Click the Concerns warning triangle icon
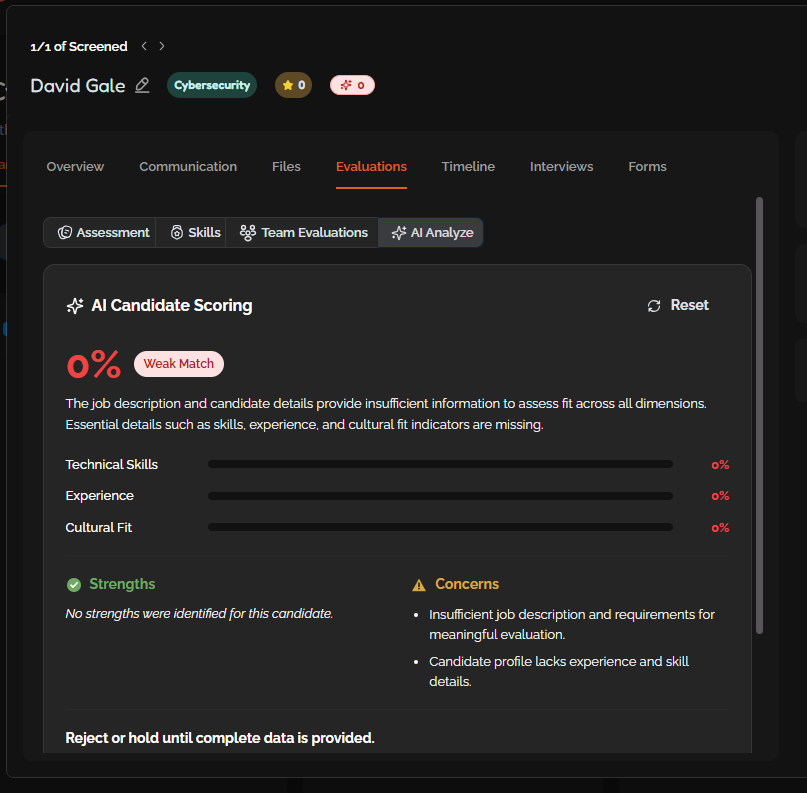The height and width of the screenshot is (793, 807). click(419, 585)
